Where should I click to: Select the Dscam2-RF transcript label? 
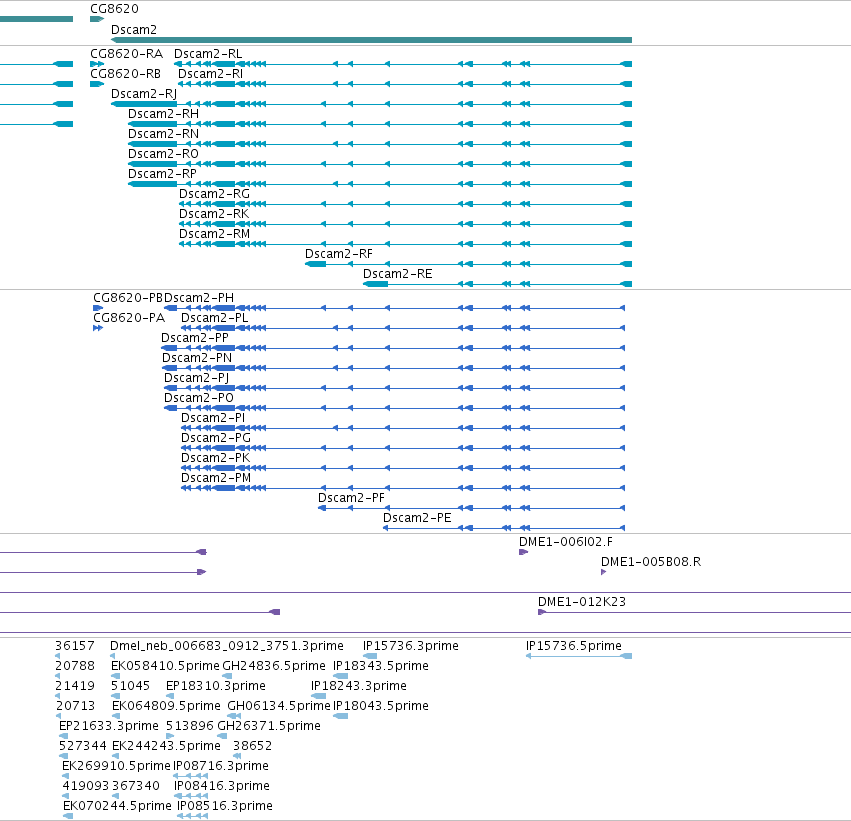point(339,254)
